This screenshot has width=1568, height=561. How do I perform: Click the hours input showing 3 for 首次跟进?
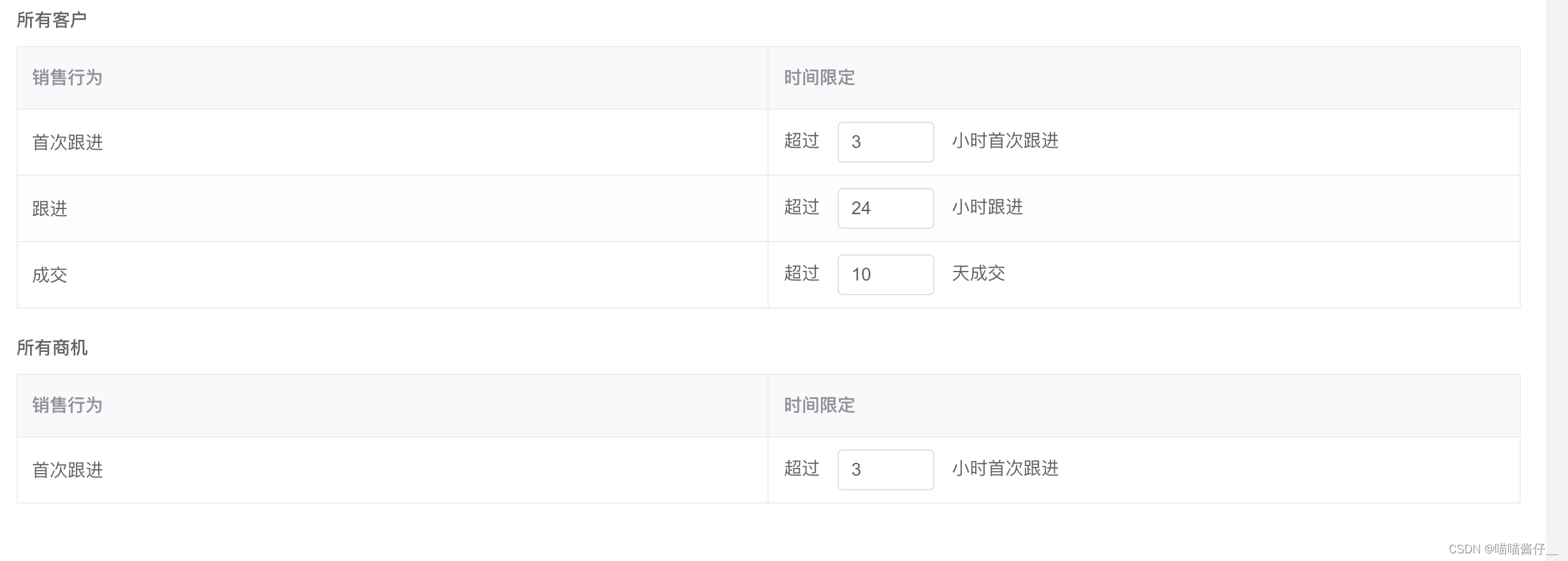pos(885,142)
